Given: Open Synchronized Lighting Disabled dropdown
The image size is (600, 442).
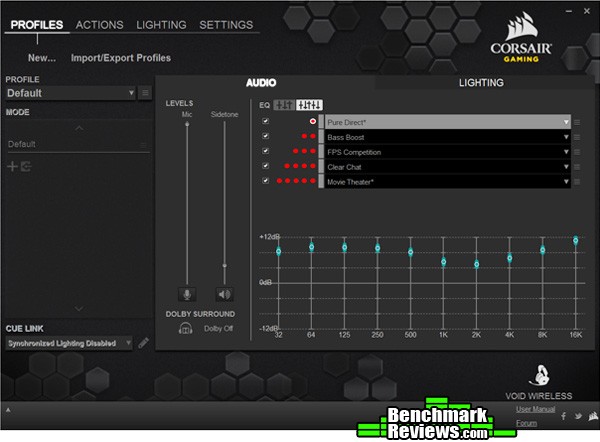Looking at the screenshot, I should pyautogui.click(x=69, y=343).
